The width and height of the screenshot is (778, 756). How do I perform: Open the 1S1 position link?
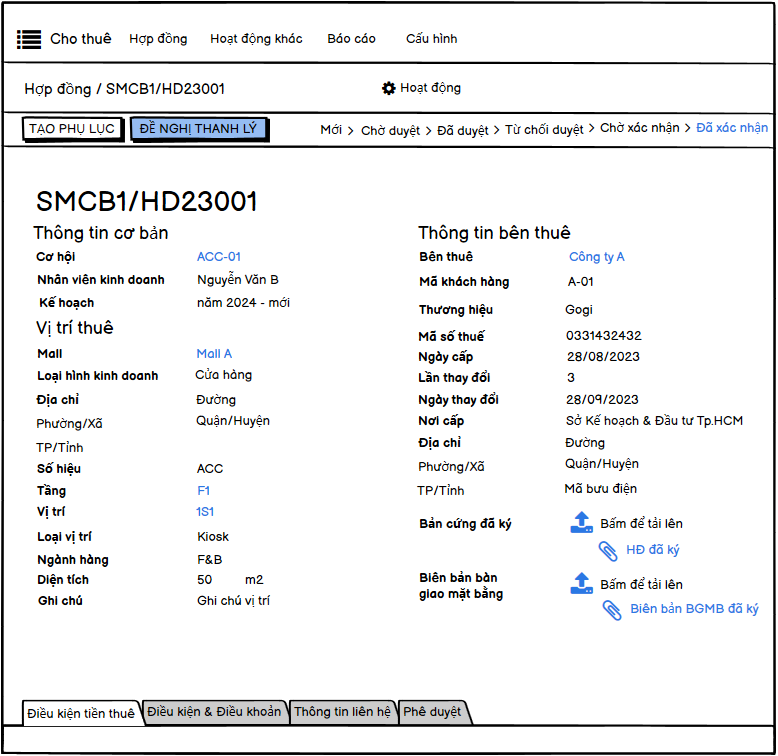click(x=205, y=511)
